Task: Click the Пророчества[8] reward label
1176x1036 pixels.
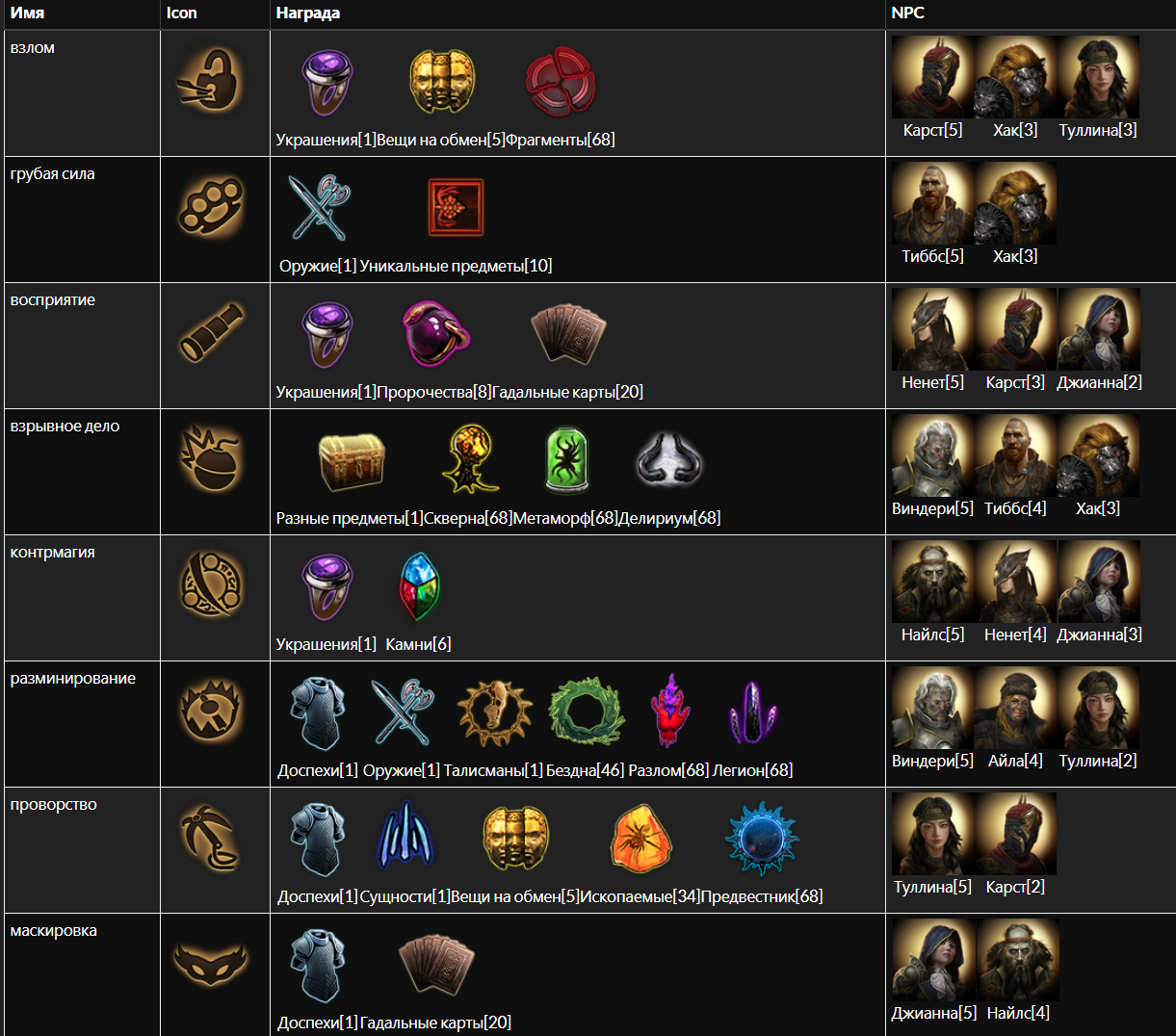Action: tap(433, 392)
